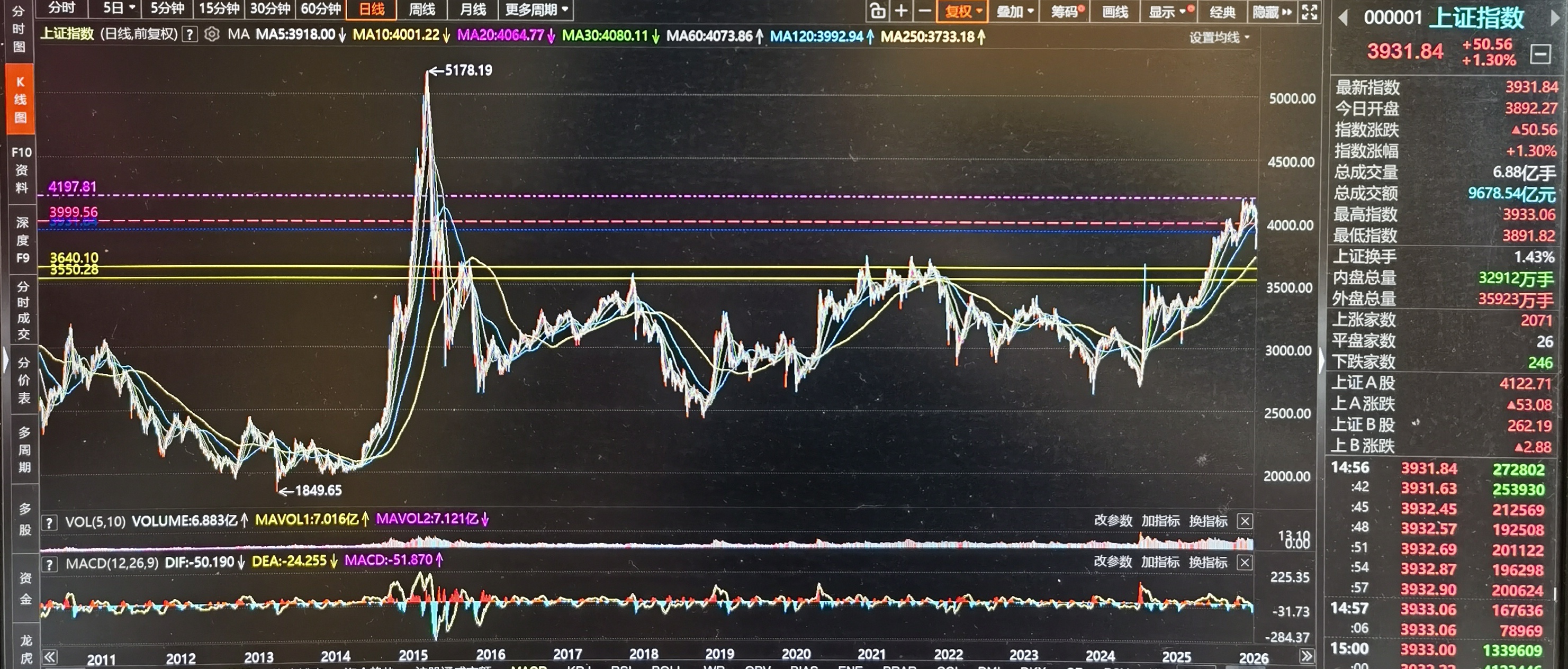The width and height of the screenshot is (1568, 669).
Task: Click 换指标 in the VOL panel
Action: (x=1207, y=521)
